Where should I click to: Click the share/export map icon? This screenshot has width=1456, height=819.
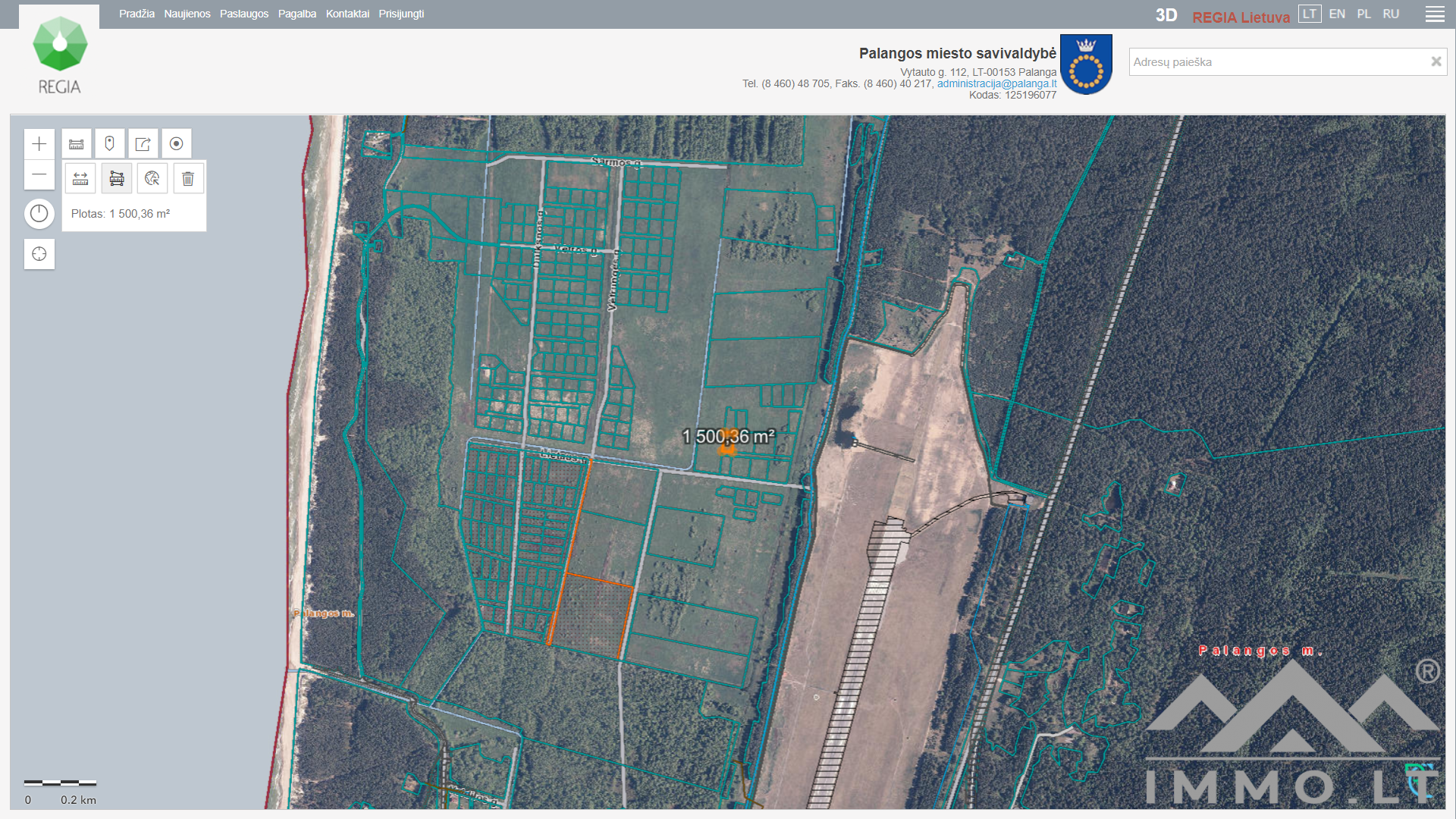[x=143, y=144]
